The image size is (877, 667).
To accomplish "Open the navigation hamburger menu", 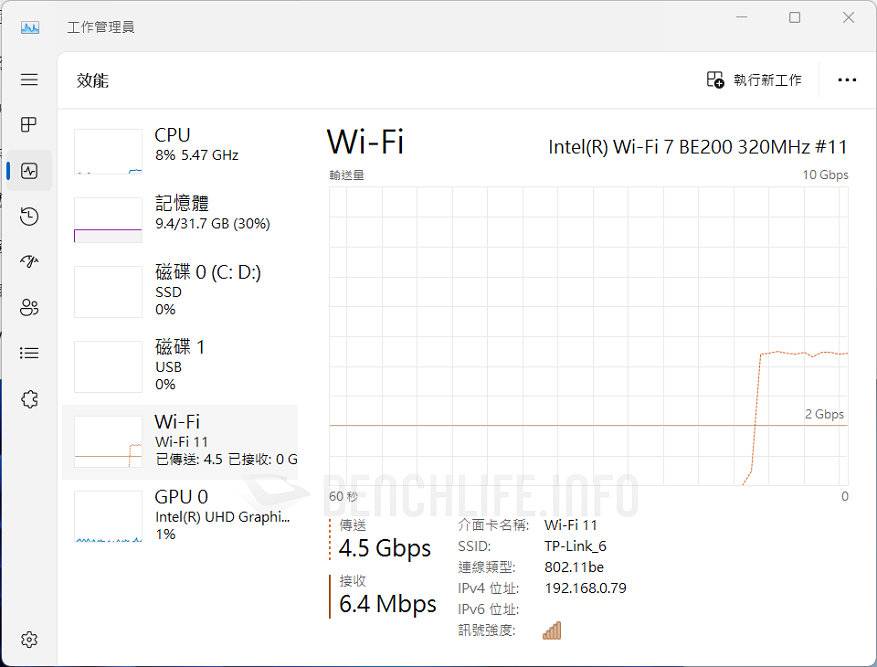I will click(29, 79).
